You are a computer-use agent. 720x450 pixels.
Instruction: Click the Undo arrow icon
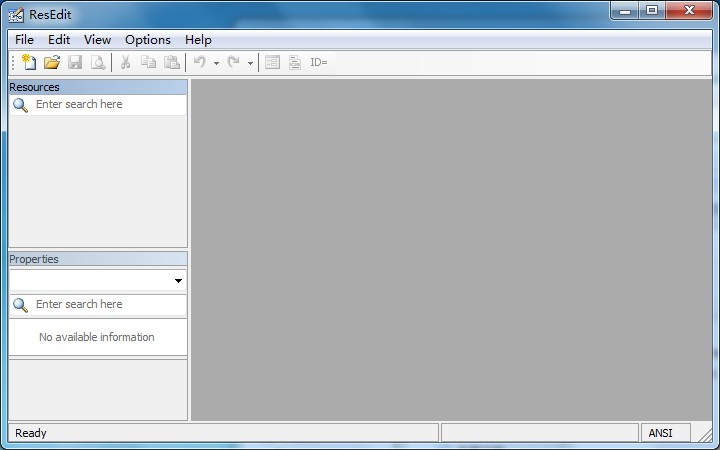pyautogui.click(x=200, y=62)
